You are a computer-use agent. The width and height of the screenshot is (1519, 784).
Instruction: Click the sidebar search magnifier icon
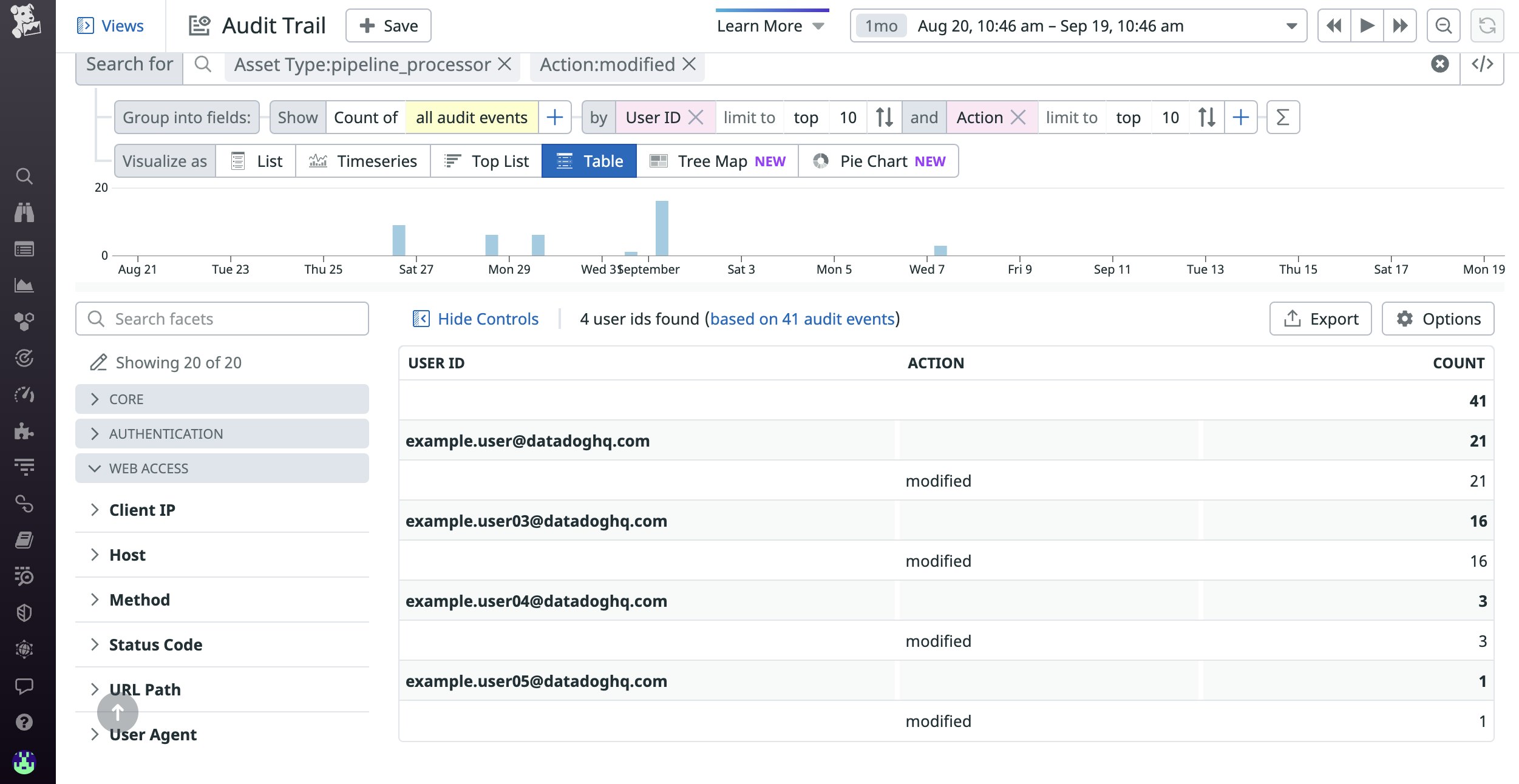(x=24, y=177)
